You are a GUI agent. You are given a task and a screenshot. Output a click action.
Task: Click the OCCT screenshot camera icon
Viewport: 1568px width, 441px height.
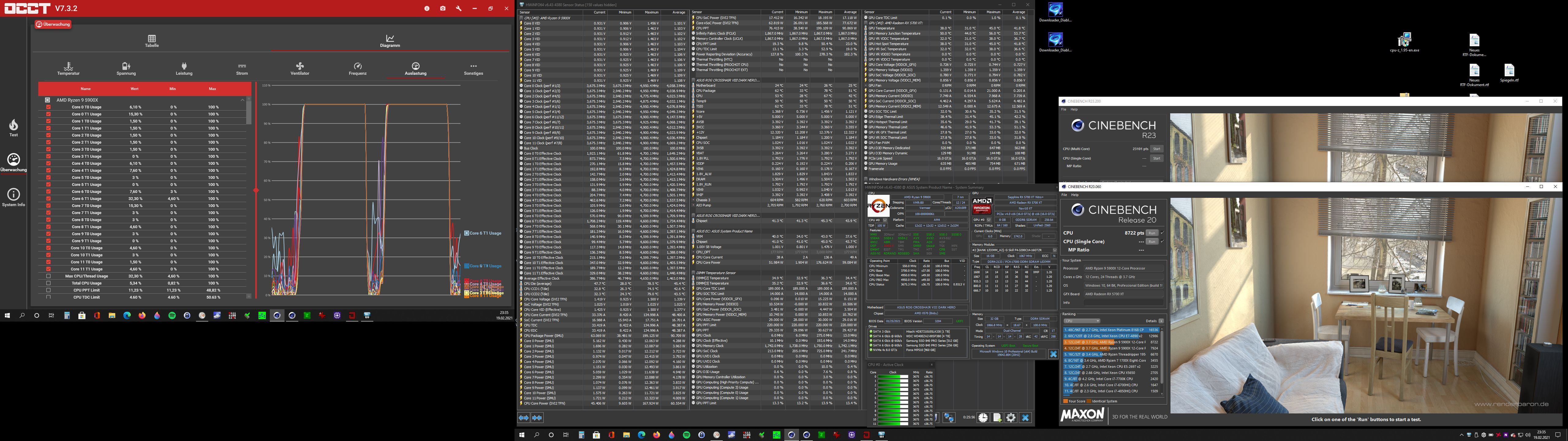[x=443, y=9]
